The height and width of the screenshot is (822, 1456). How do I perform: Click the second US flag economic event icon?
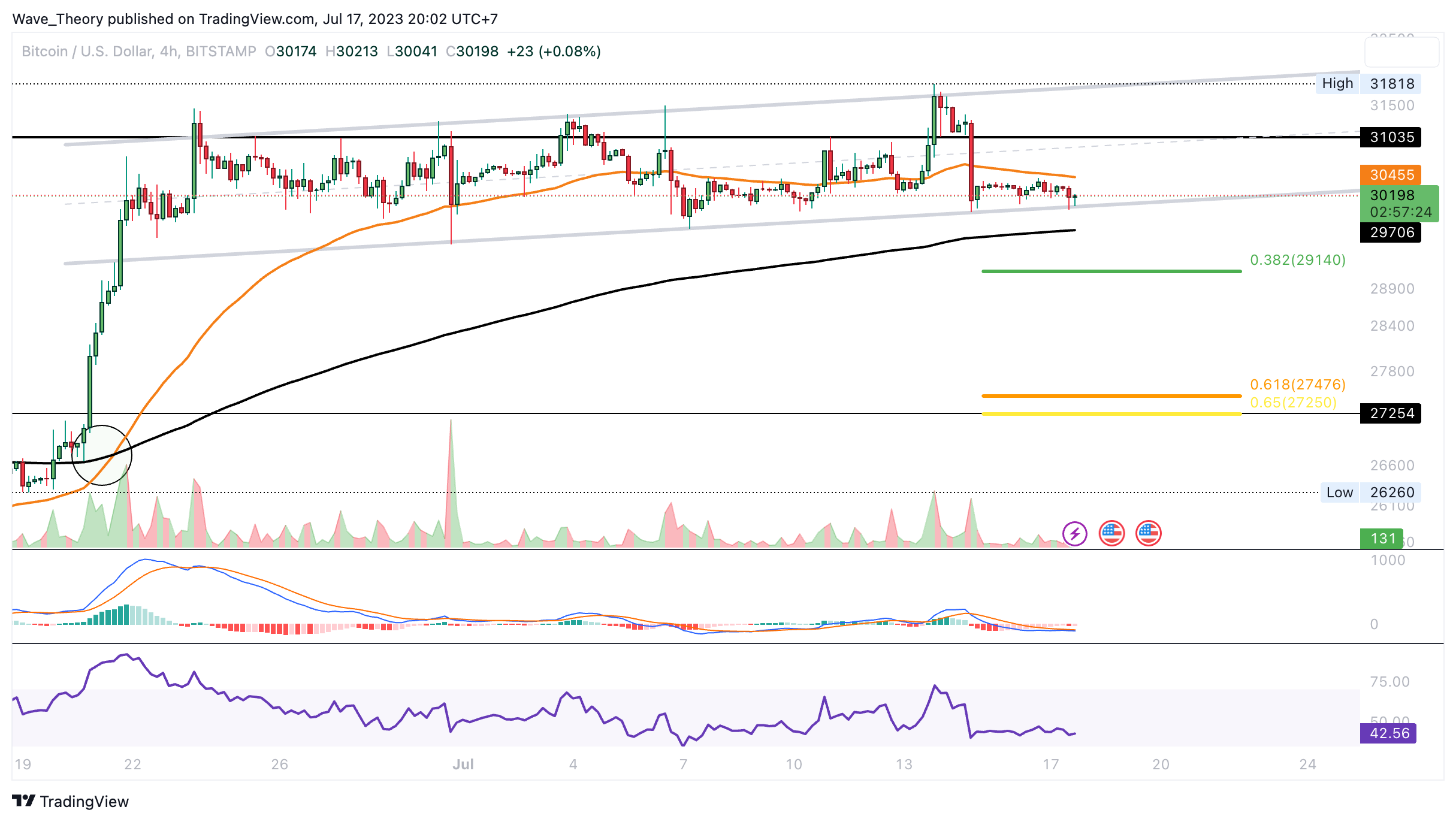[1148, 533]
